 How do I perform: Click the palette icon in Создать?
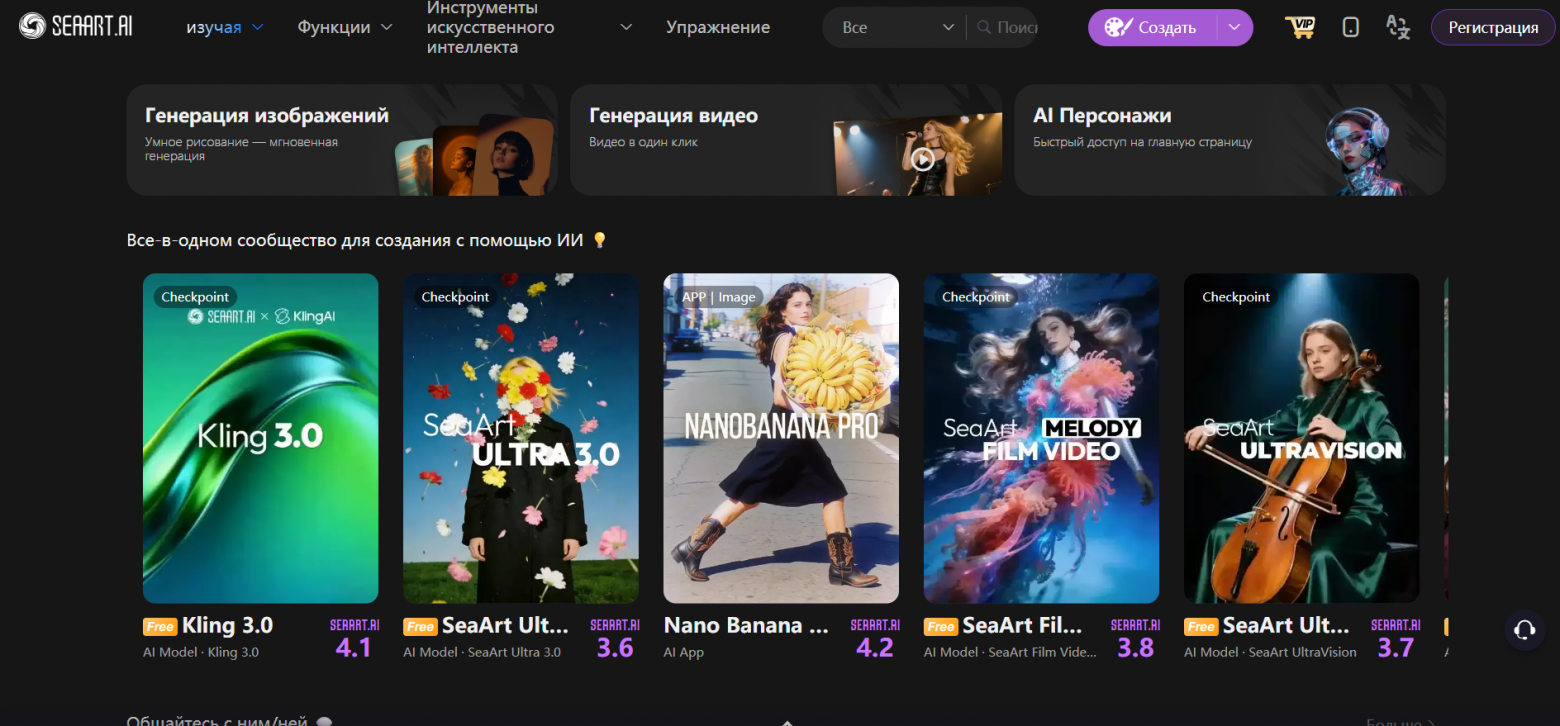(x=1118, y=27)
